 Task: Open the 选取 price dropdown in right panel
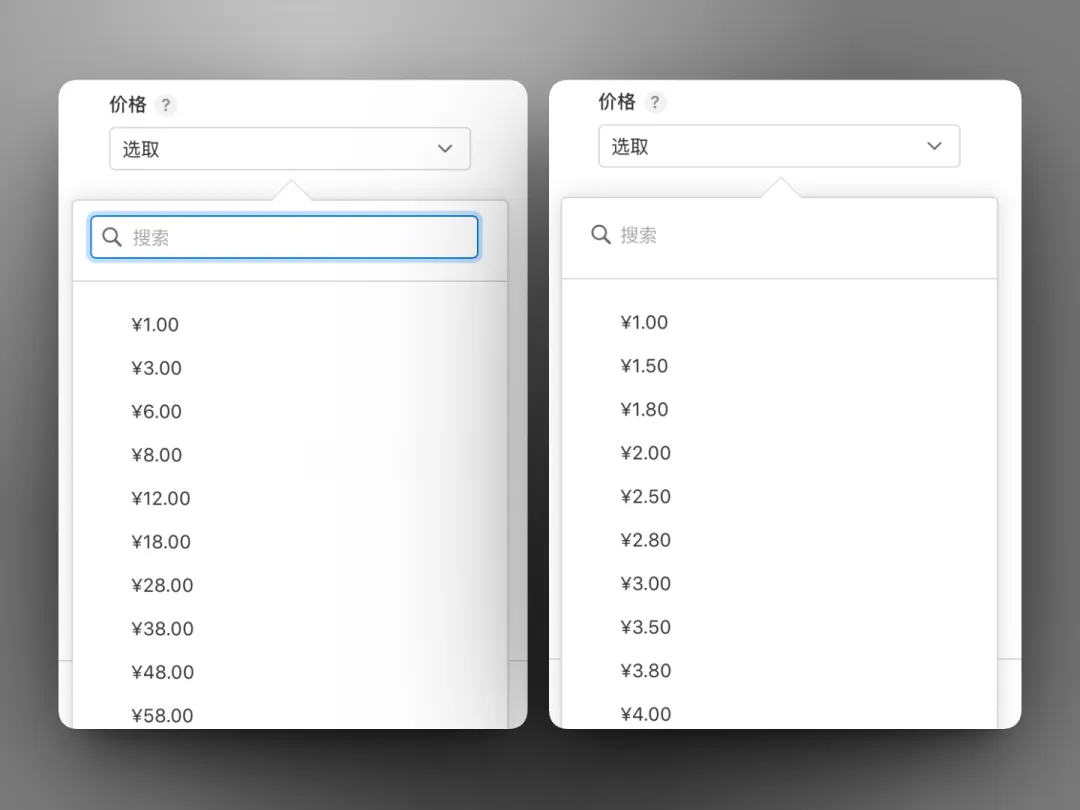tap(779, 146)
